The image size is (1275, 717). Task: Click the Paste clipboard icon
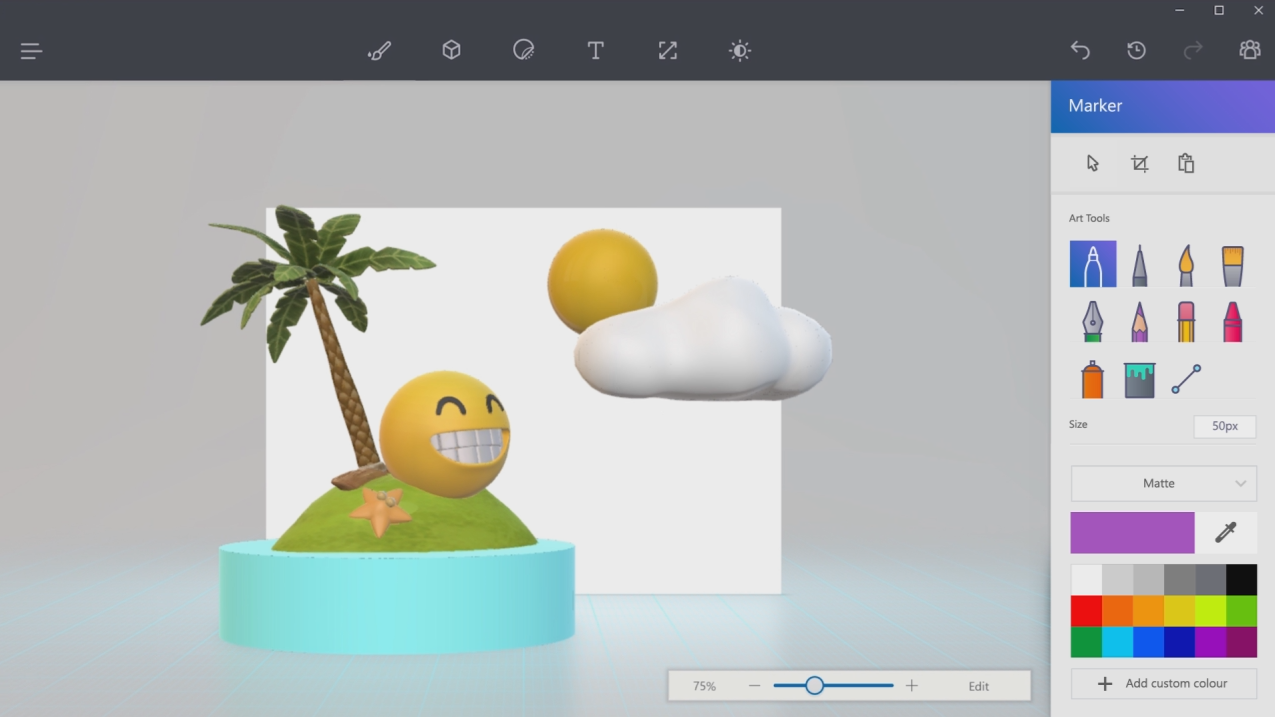(x=1186, y=163)
